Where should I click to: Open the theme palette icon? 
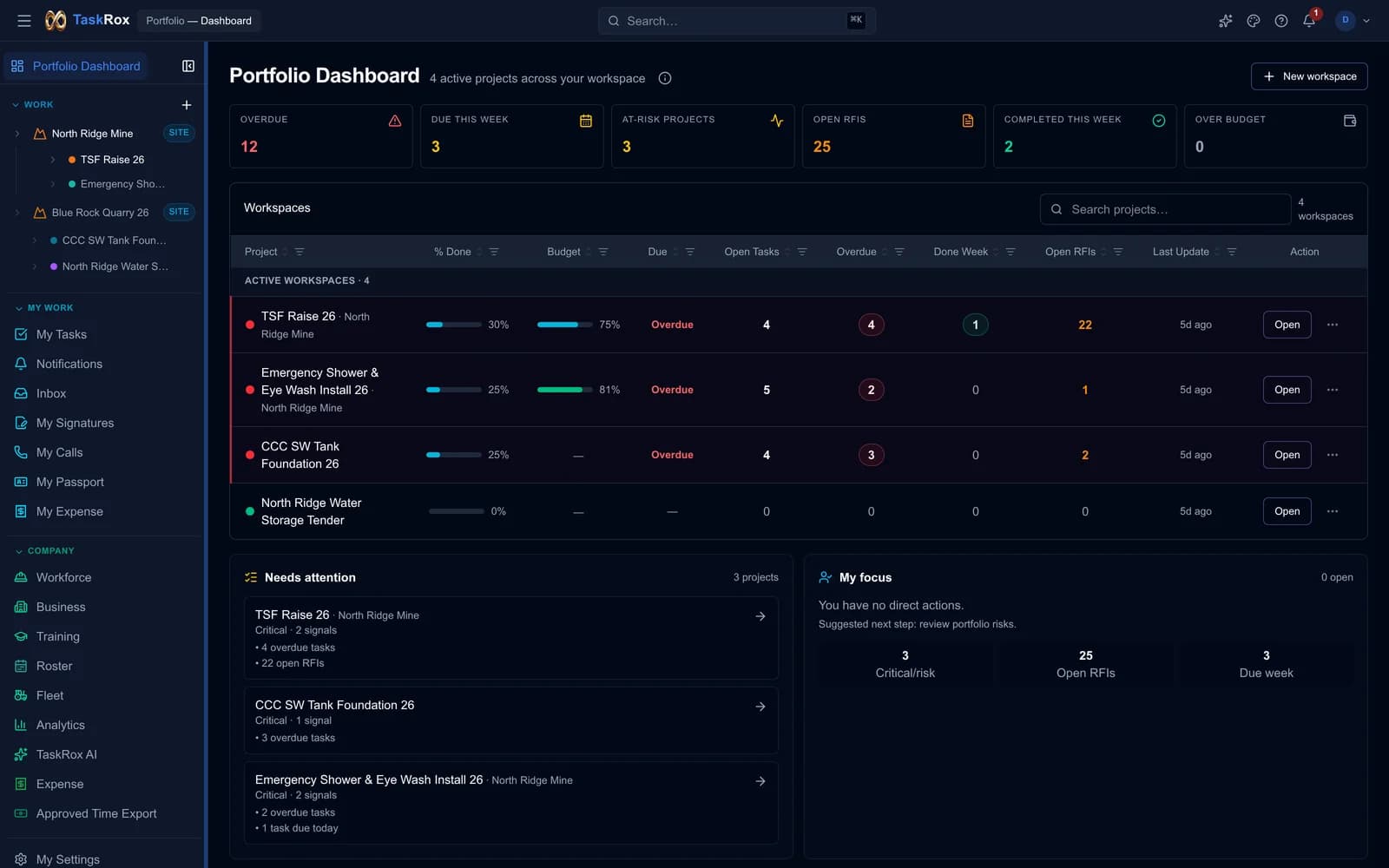[1253, 21]
